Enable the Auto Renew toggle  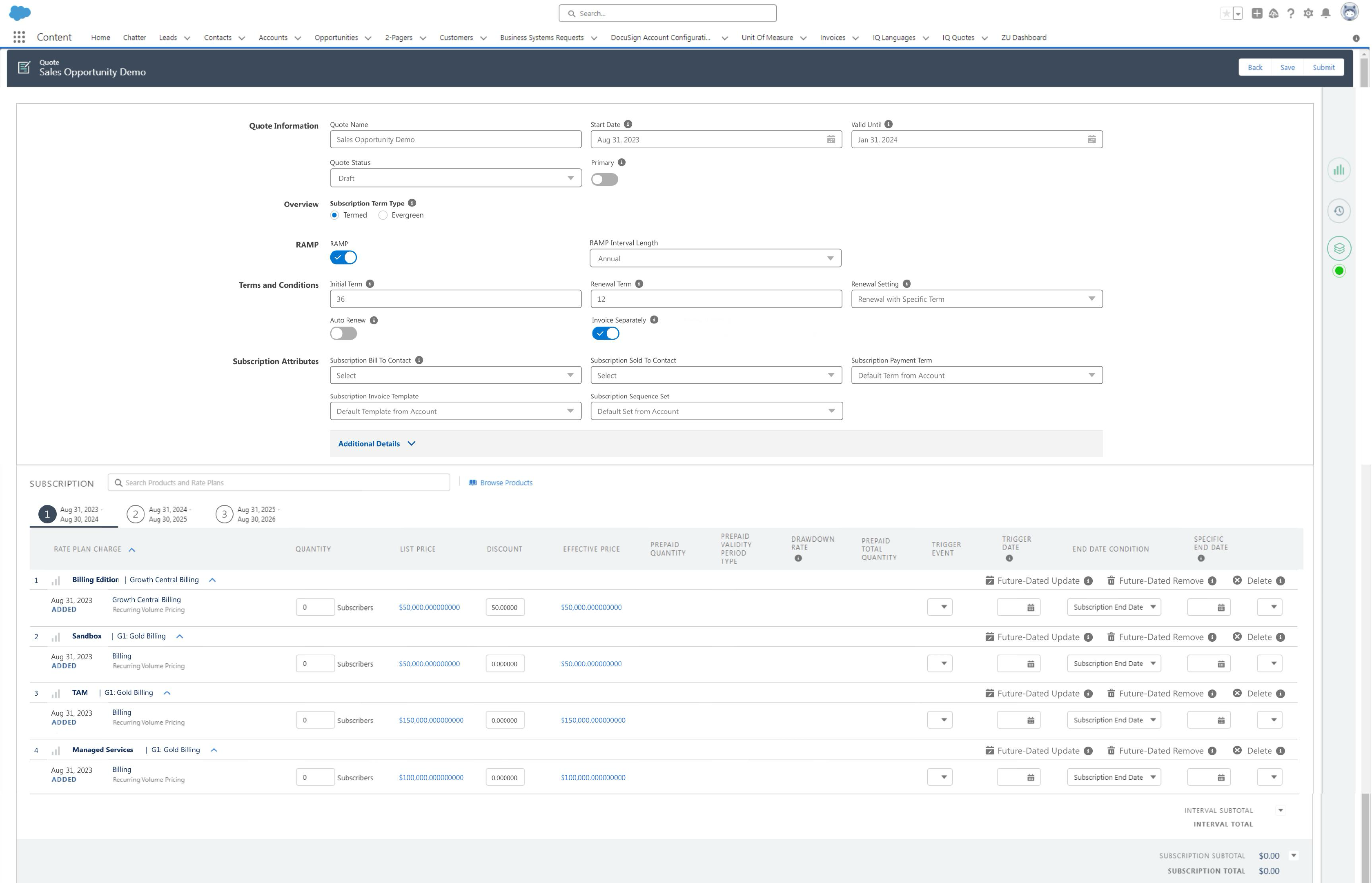coord(343,333)
